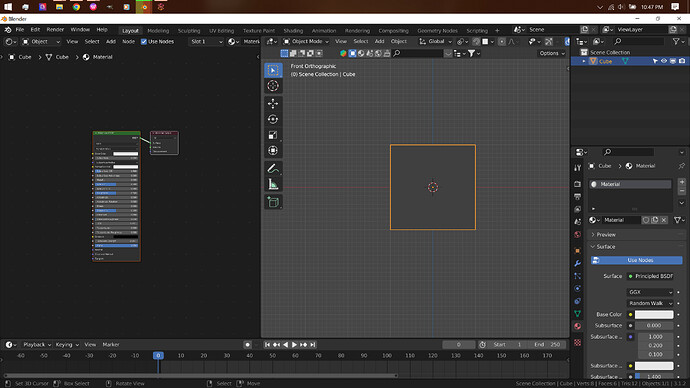Click the outliner filter funnel icon
This screenshot has height=388, width=690.
point(676,41)
